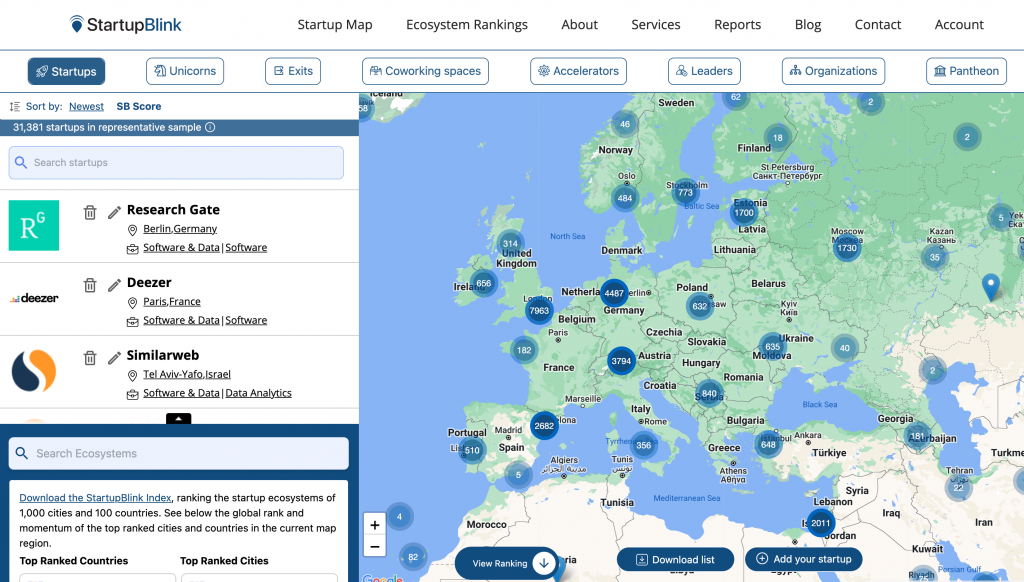
Task: Open the Ecosystem Rankings menu
Action: pos(466,25)
